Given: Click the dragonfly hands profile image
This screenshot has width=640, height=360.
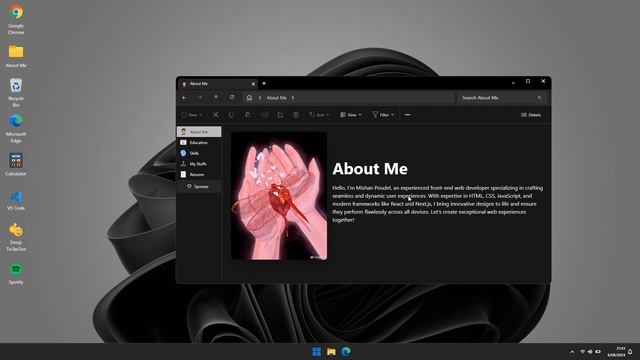Looking at the screenshot, I should (x=279, y=196).
